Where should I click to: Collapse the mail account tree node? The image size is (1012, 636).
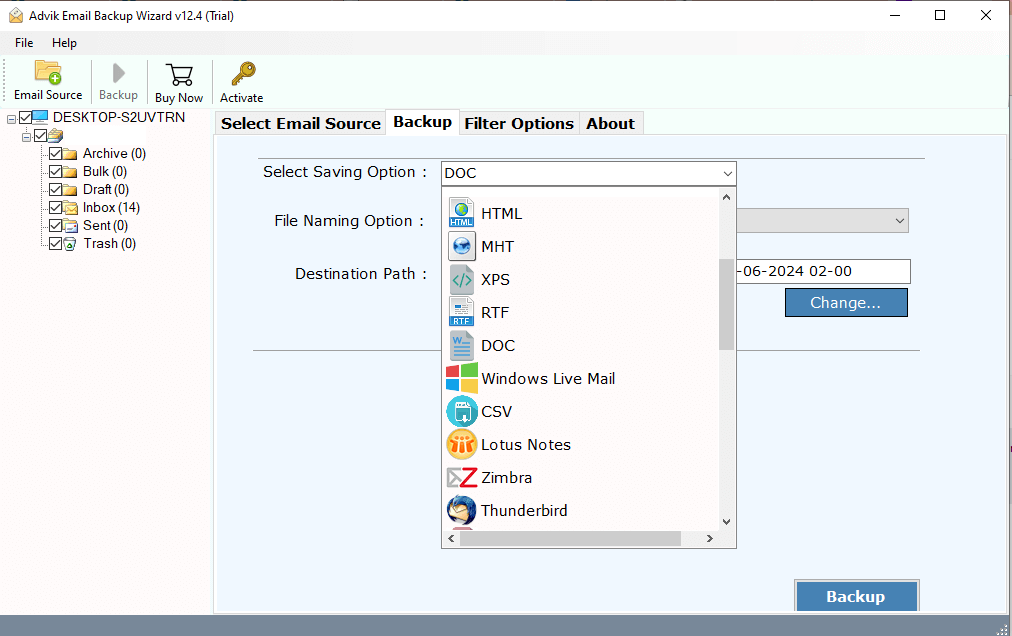(26, 137)
